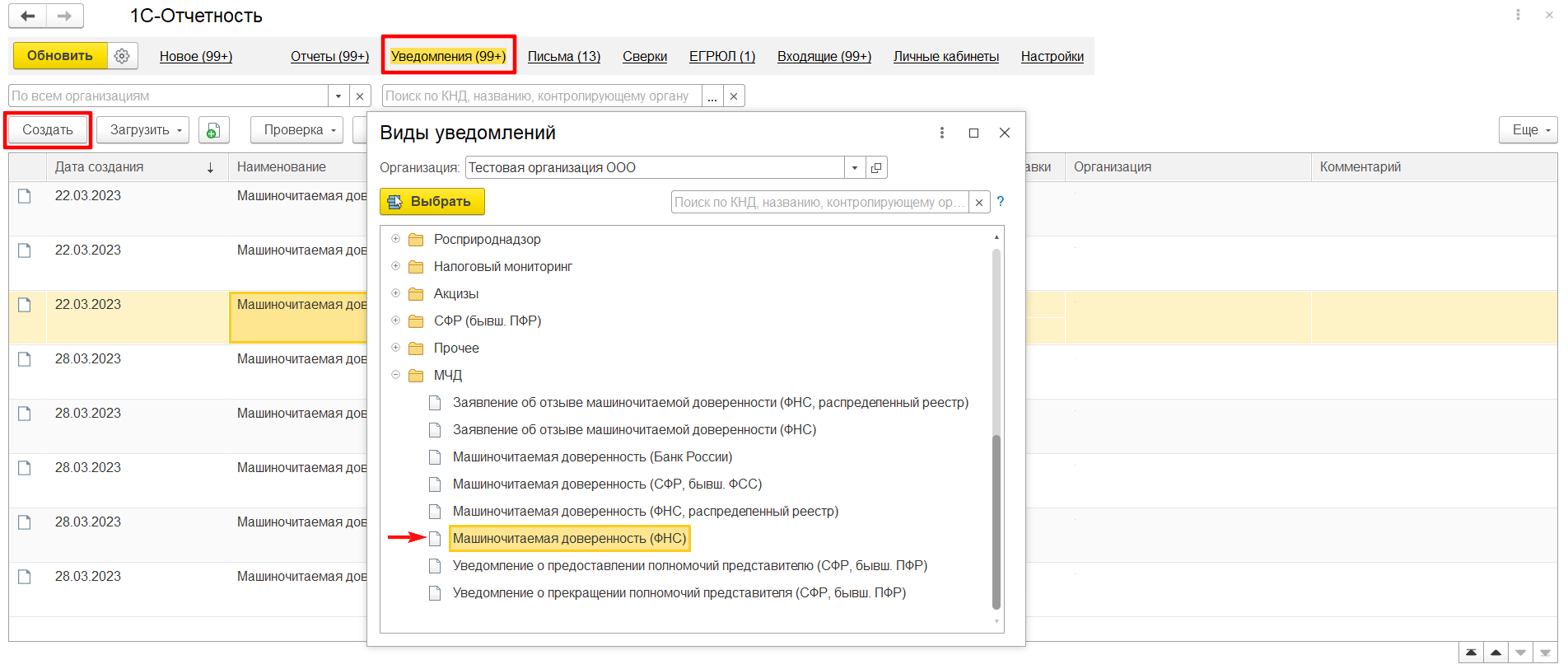
Task: Move one row down with bottom arrow
Action: pyautogui.click(x=1520, y=653)
